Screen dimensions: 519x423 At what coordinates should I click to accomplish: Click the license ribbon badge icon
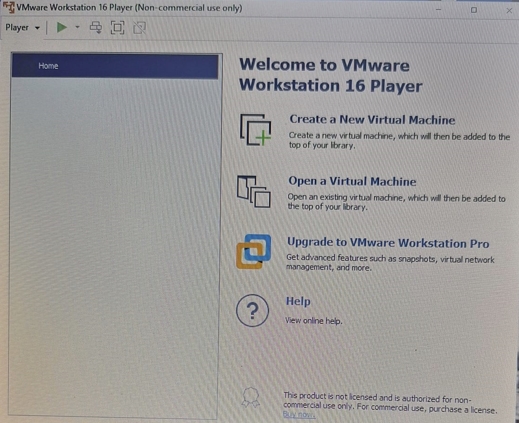point(251,397)
